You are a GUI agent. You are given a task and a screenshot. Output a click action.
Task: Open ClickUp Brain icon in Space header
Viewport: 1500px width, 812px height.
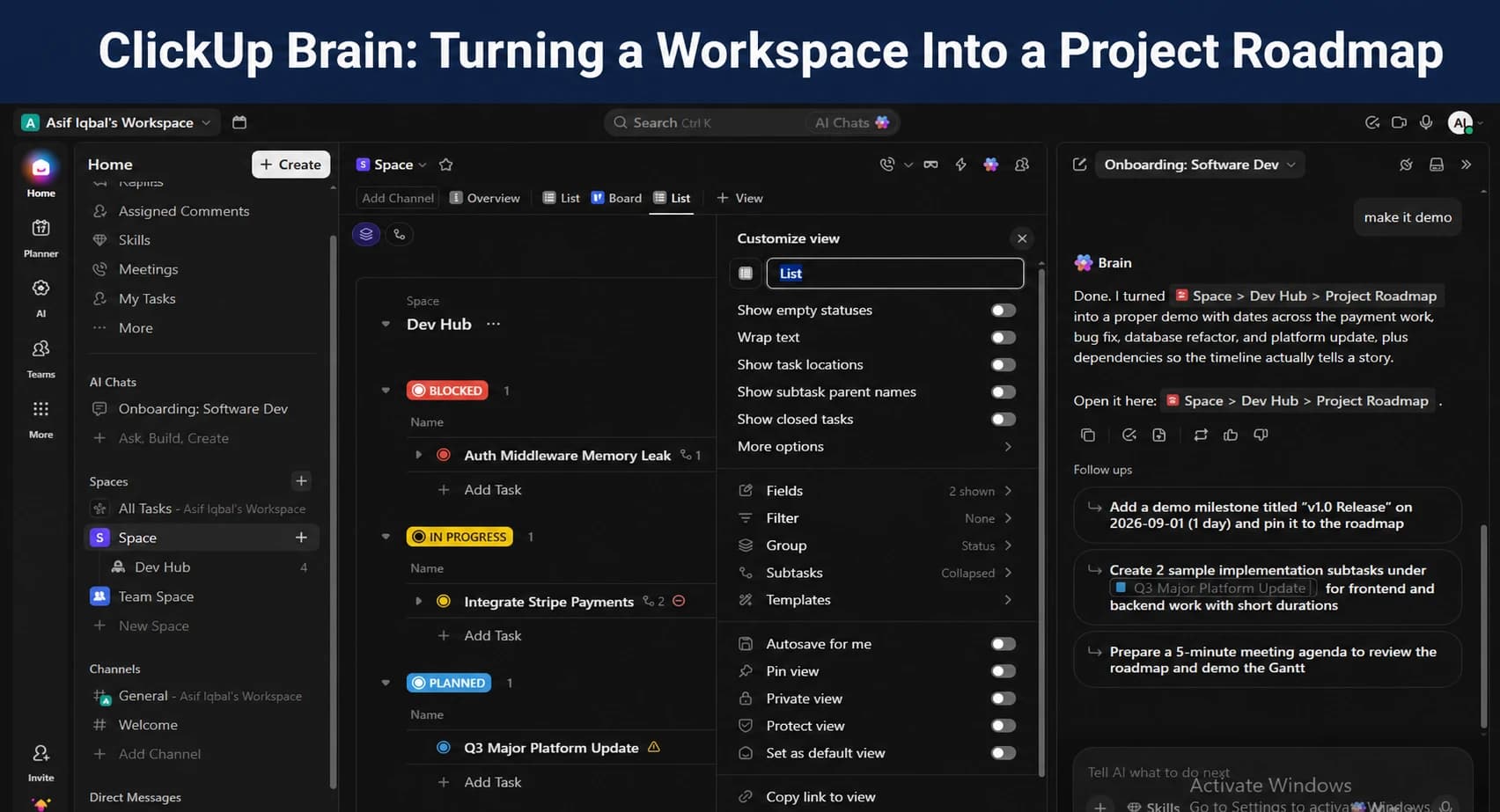coord(991,165)
